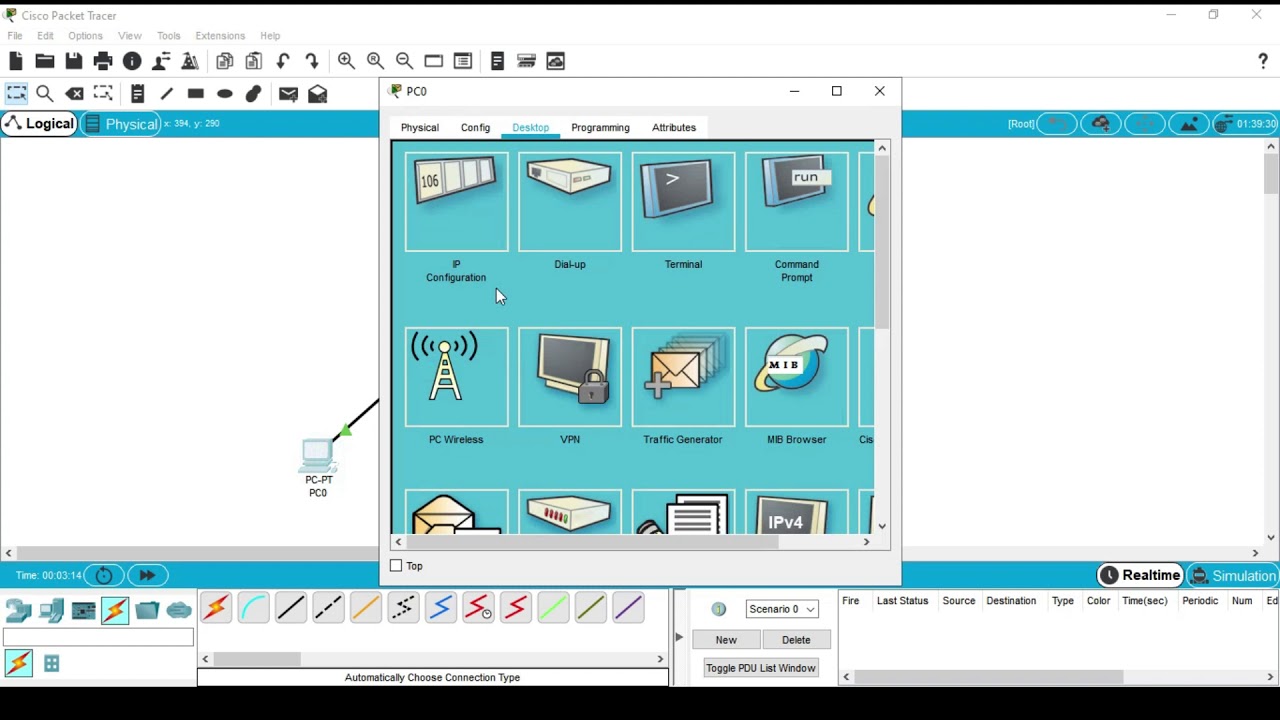Switch to Physical workspace view

(x=121, y=124)
